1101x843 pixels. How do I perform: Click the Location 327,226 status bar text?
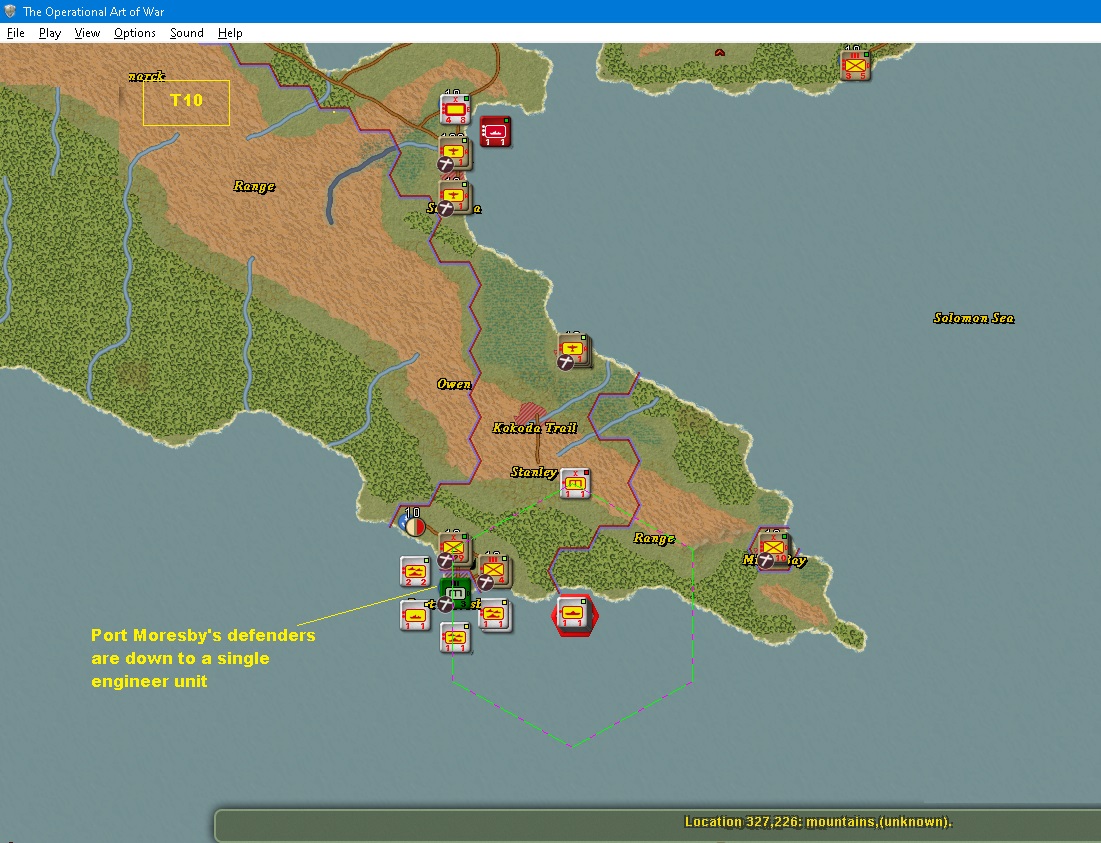pyautogui.click(x=819, y=822)
